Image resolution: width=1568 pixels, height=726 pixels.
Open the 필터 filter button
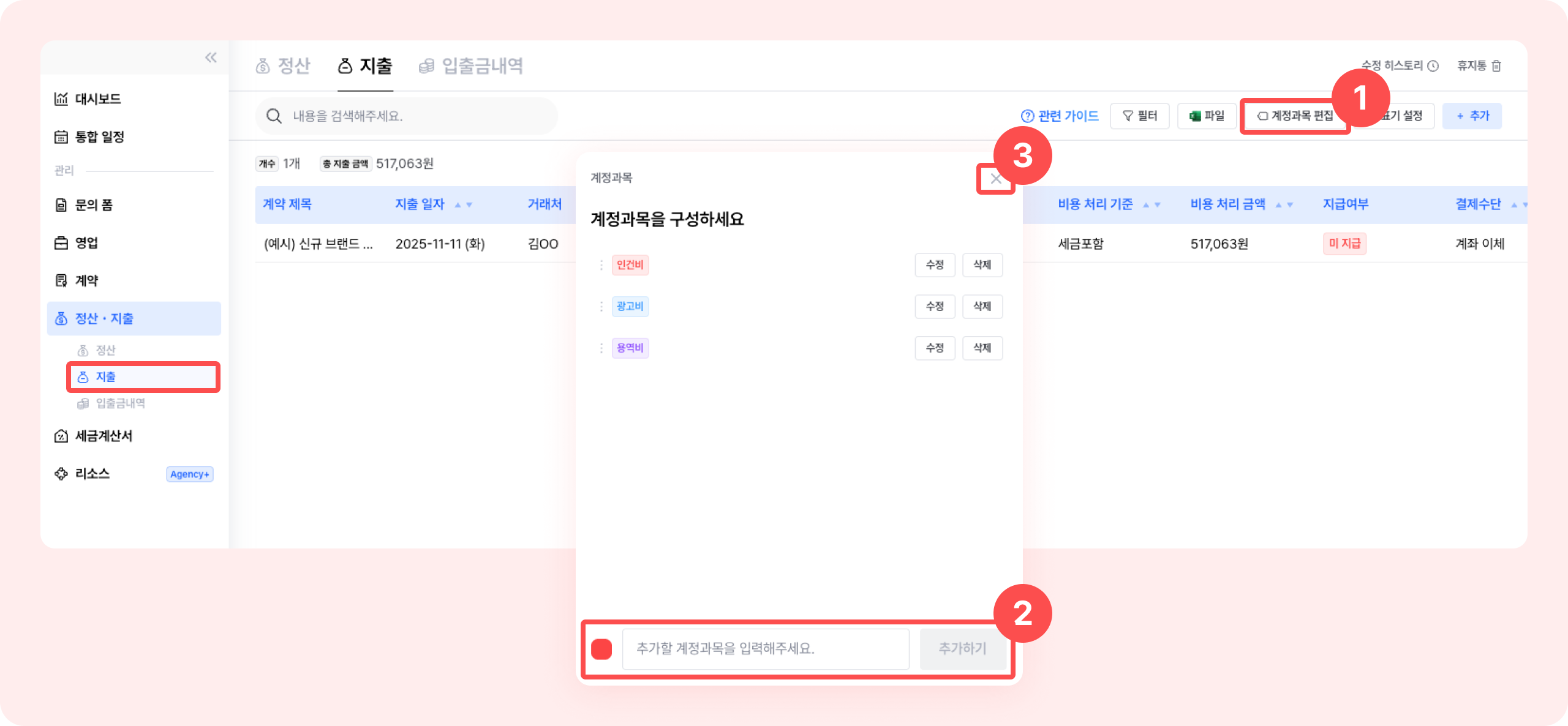tap(1139, 116)
